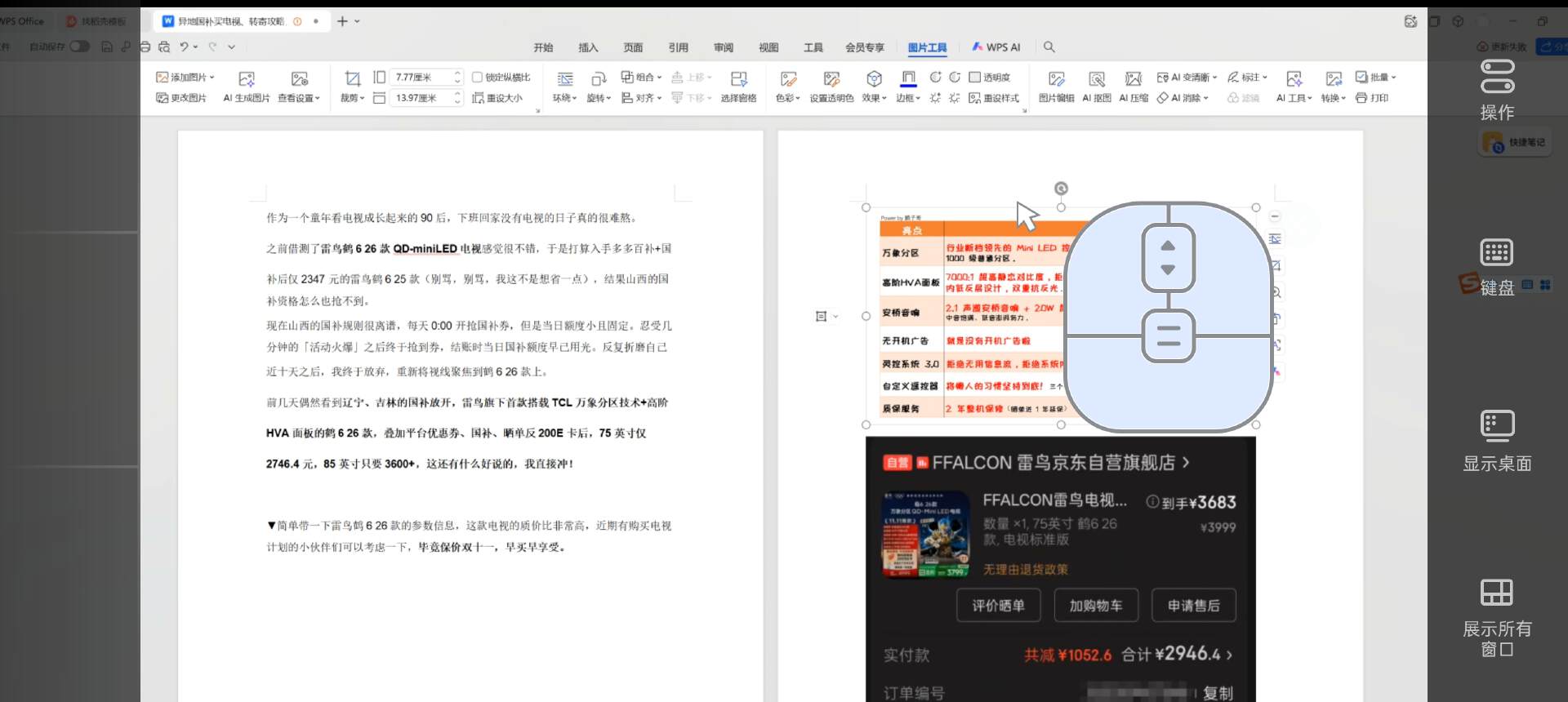Open the 图片编辑 picture editor
Screen dimensions: 1568x702
coord(1056,79)
